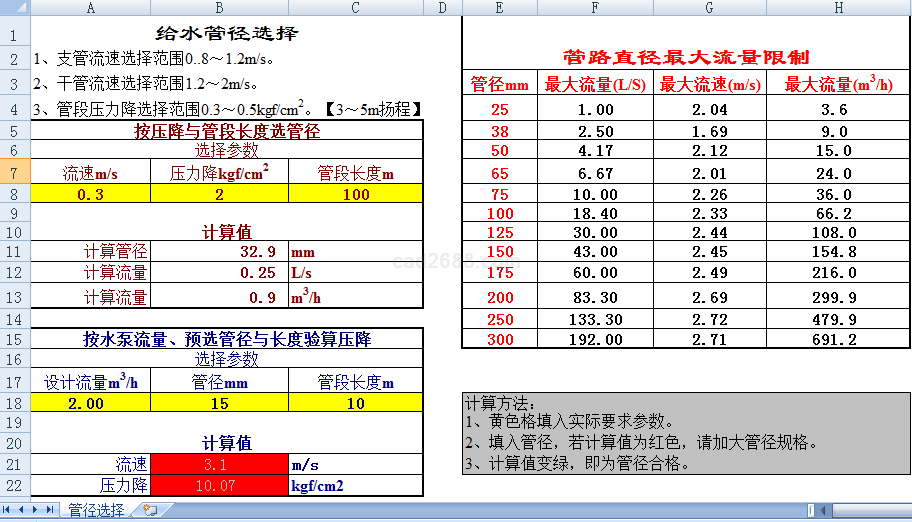The height and width of the screenshot is (522, 912).
Task: Select the yellow 管径 cell with 15
Action: tap(219, 403)
